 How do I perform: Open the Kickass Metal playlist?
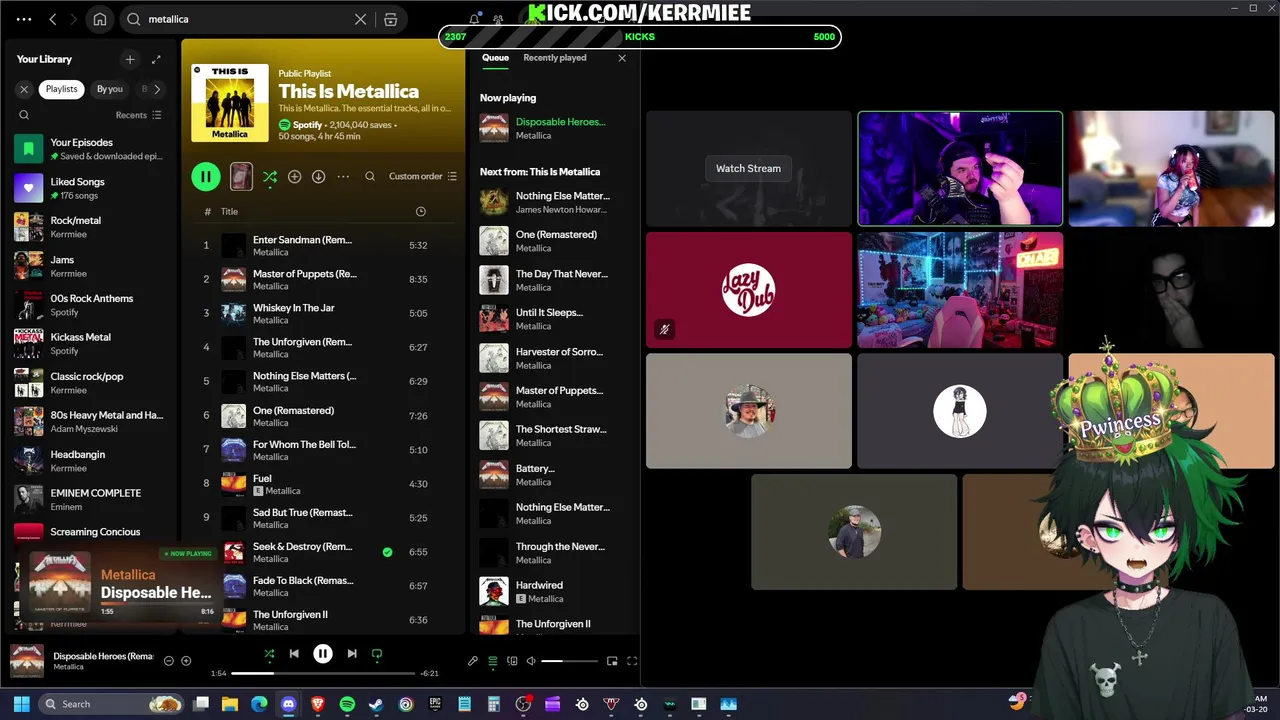[x=90, y=344]
